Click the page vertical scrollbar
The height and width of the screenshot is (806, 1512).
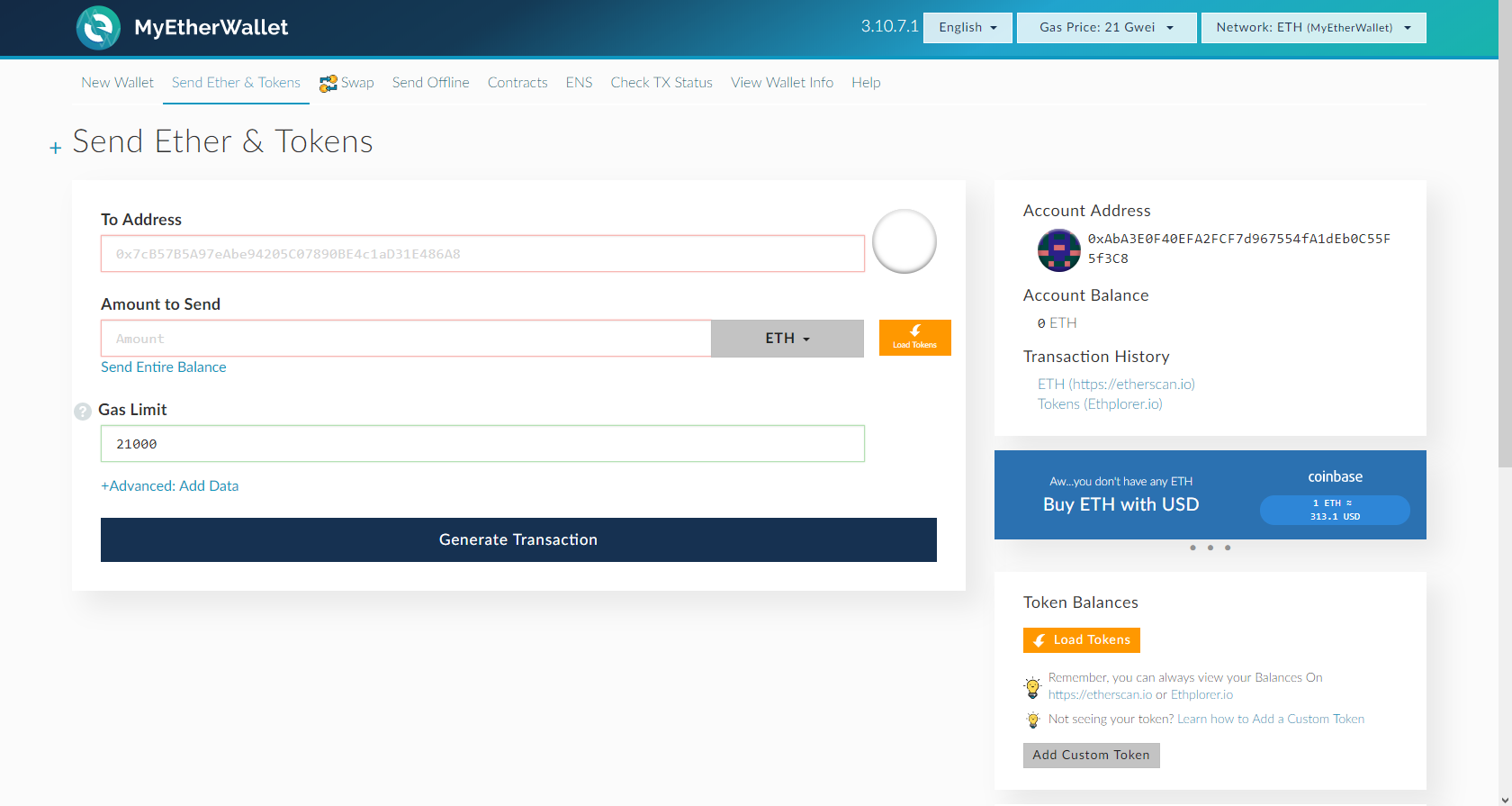click(x=1505, y=234)
